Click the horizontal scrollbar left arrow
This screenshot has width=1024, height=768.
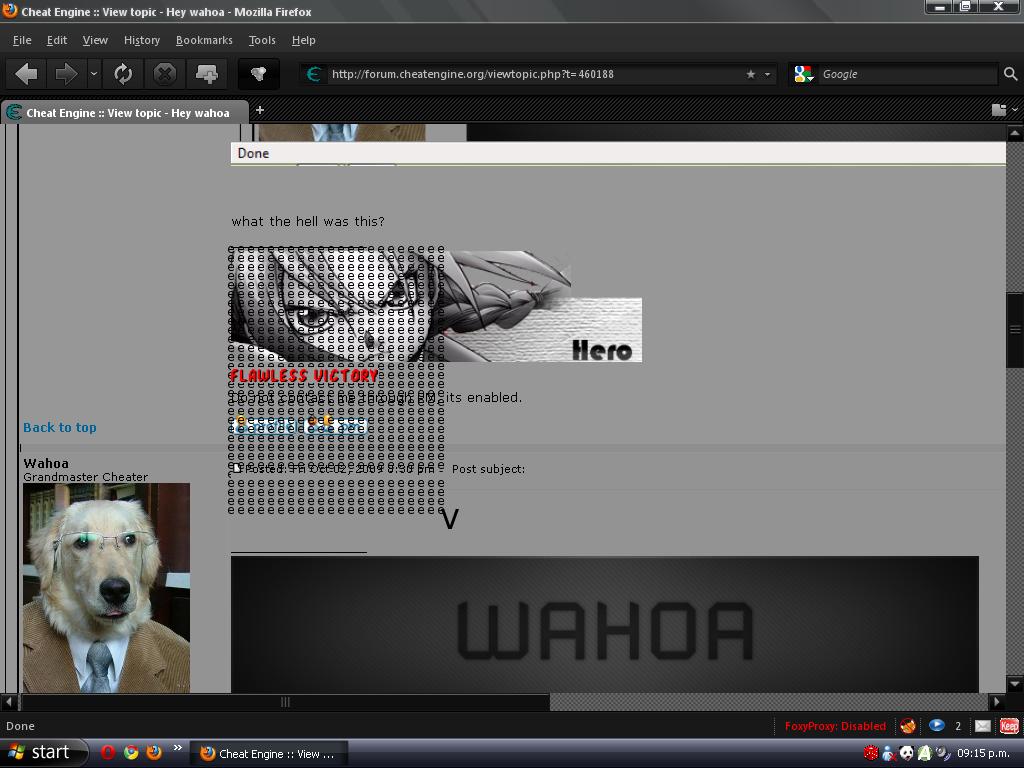click(x=9, y=702)
